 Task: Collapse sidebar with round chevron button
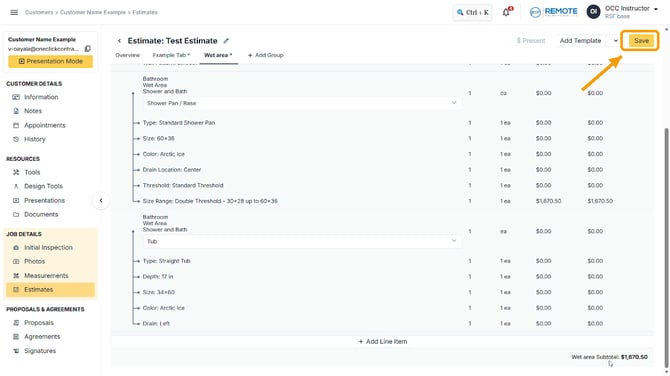(x=101, y=200)
